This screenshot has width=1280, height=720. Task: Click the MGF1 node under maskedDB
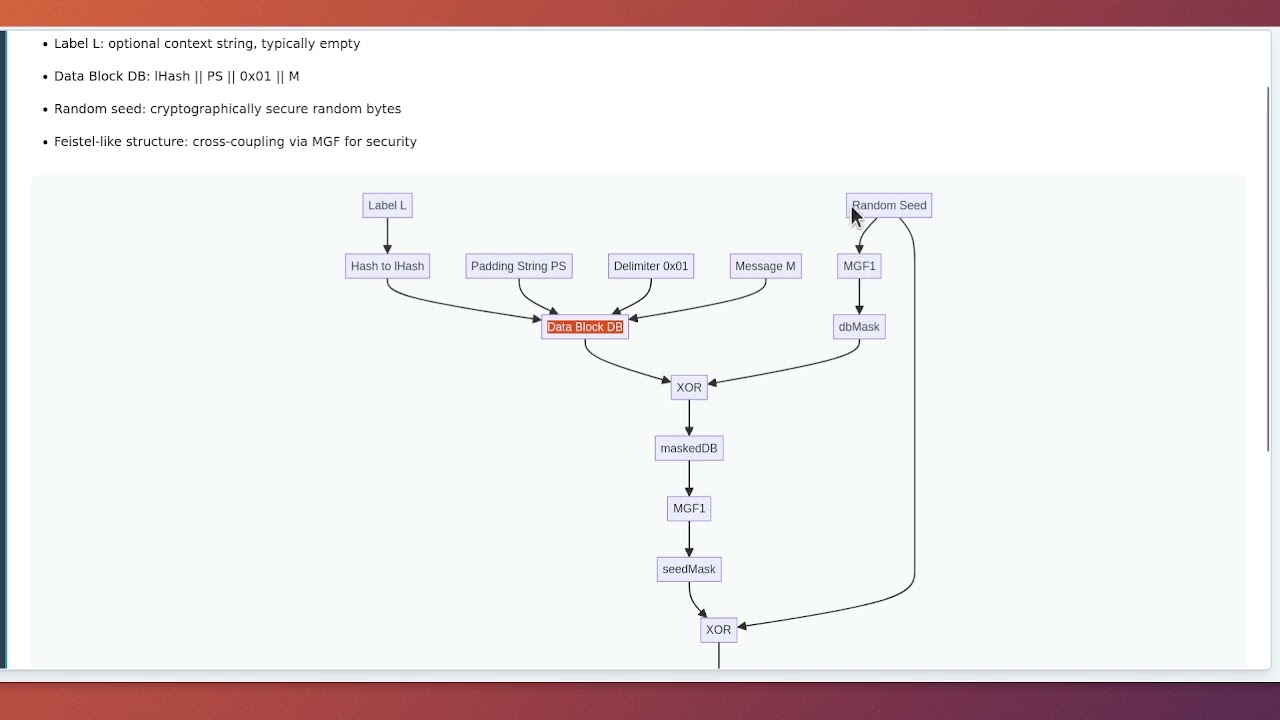(x=689, y=509)
